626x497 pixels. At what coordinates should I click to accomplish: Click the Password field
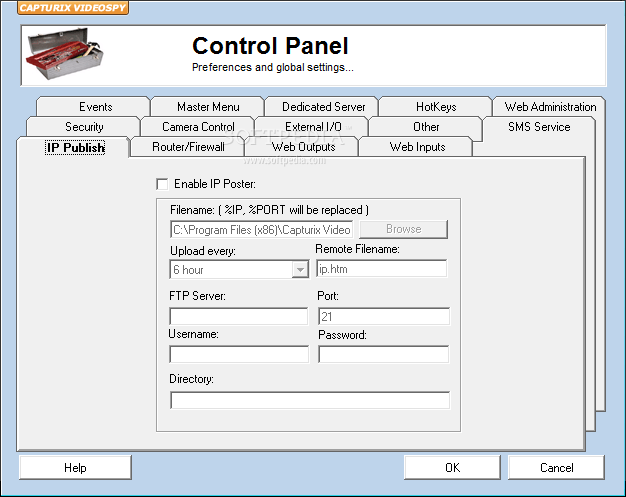tap(384, 354)
